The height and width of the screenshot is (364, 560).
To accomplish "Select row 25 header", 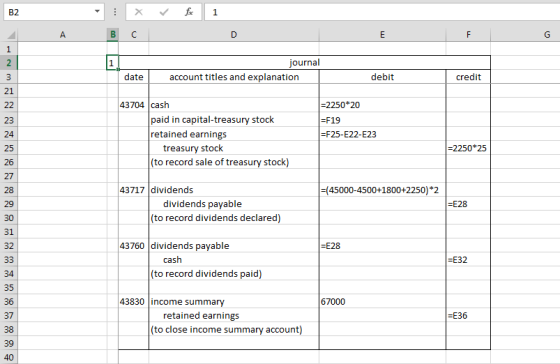I will click(x=9, y=148).
